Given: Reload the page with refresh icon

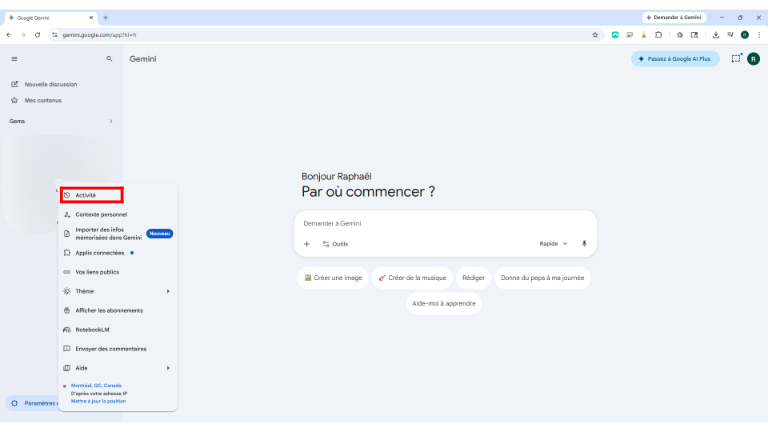Looking at the screenshot, I should [37, 34].
